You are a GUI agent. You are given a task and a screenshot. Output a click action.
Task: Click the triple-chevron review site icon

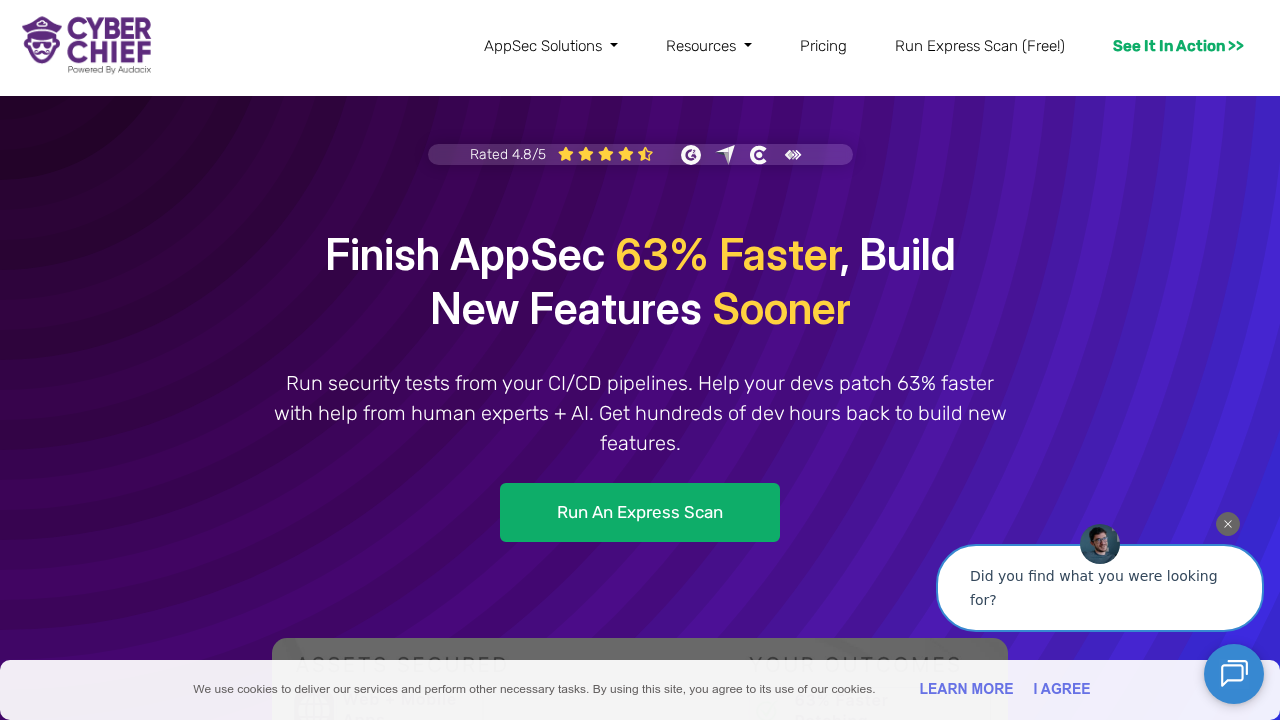point(793,155)
